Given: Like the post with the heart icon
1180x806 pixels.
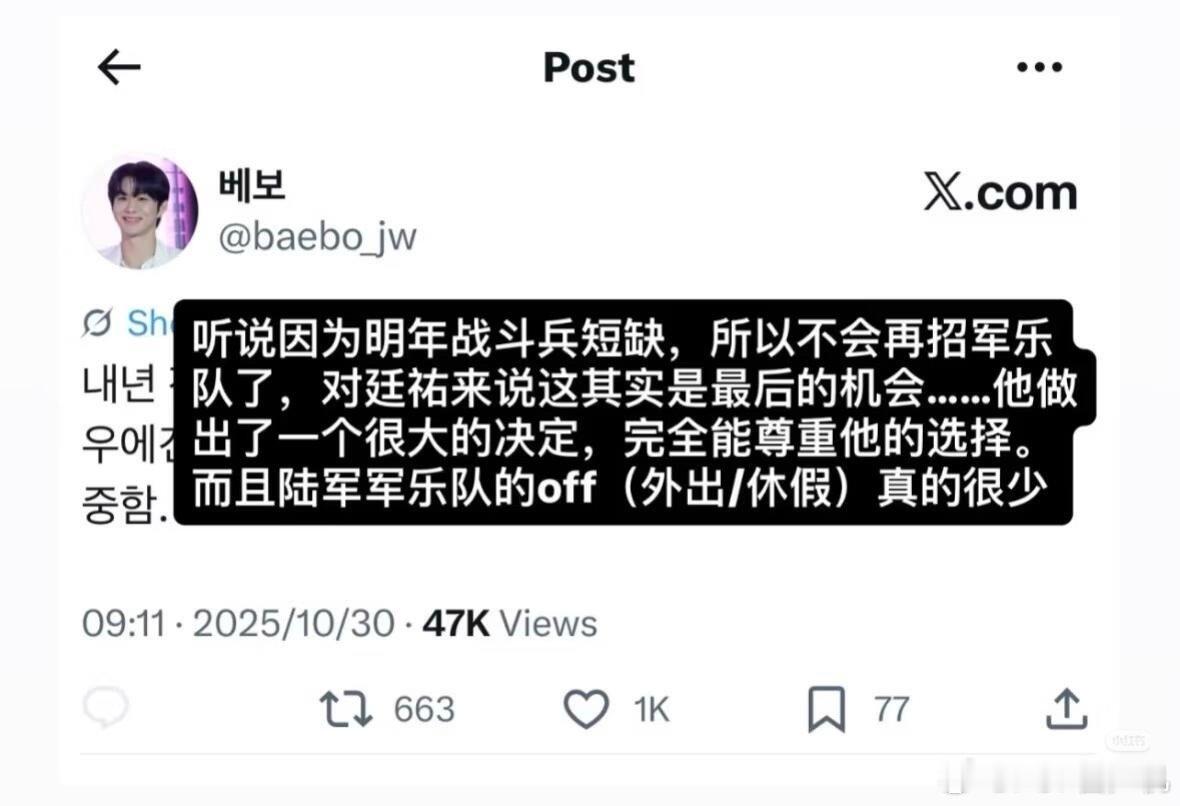Looking at the screenshot, I should point(586,709).
